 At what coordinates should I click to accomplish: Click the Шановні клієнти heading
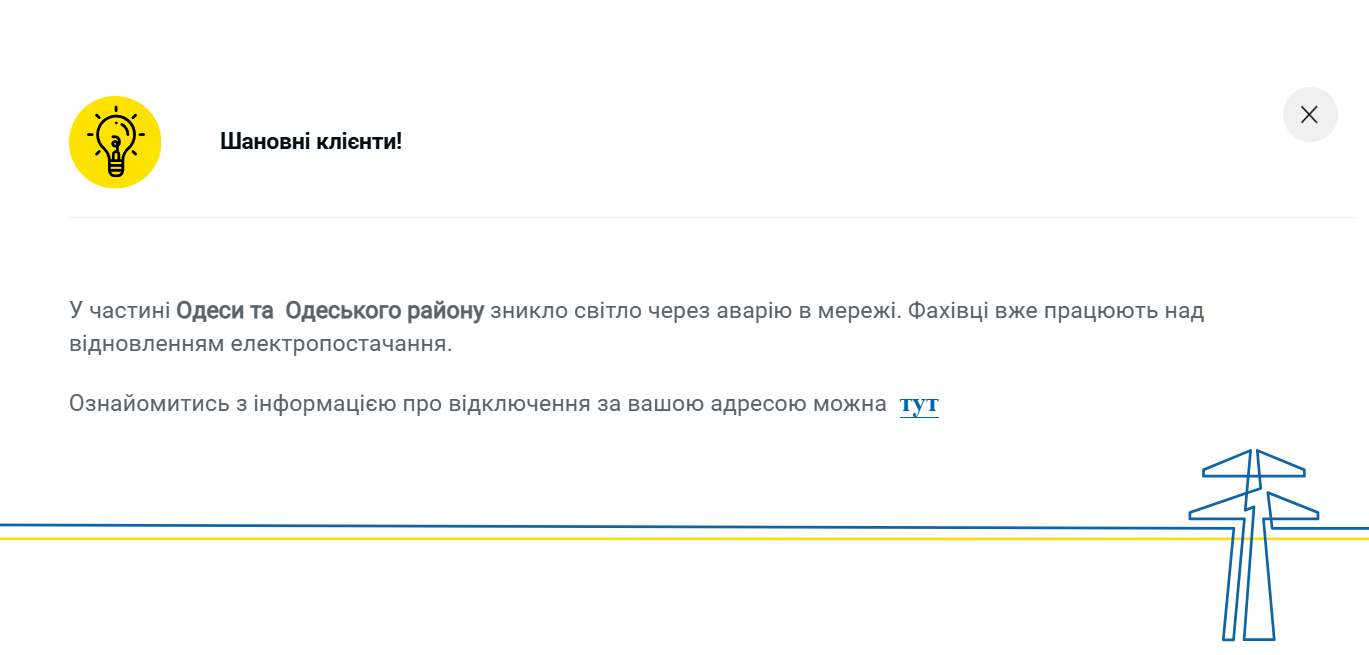point(310,141)
